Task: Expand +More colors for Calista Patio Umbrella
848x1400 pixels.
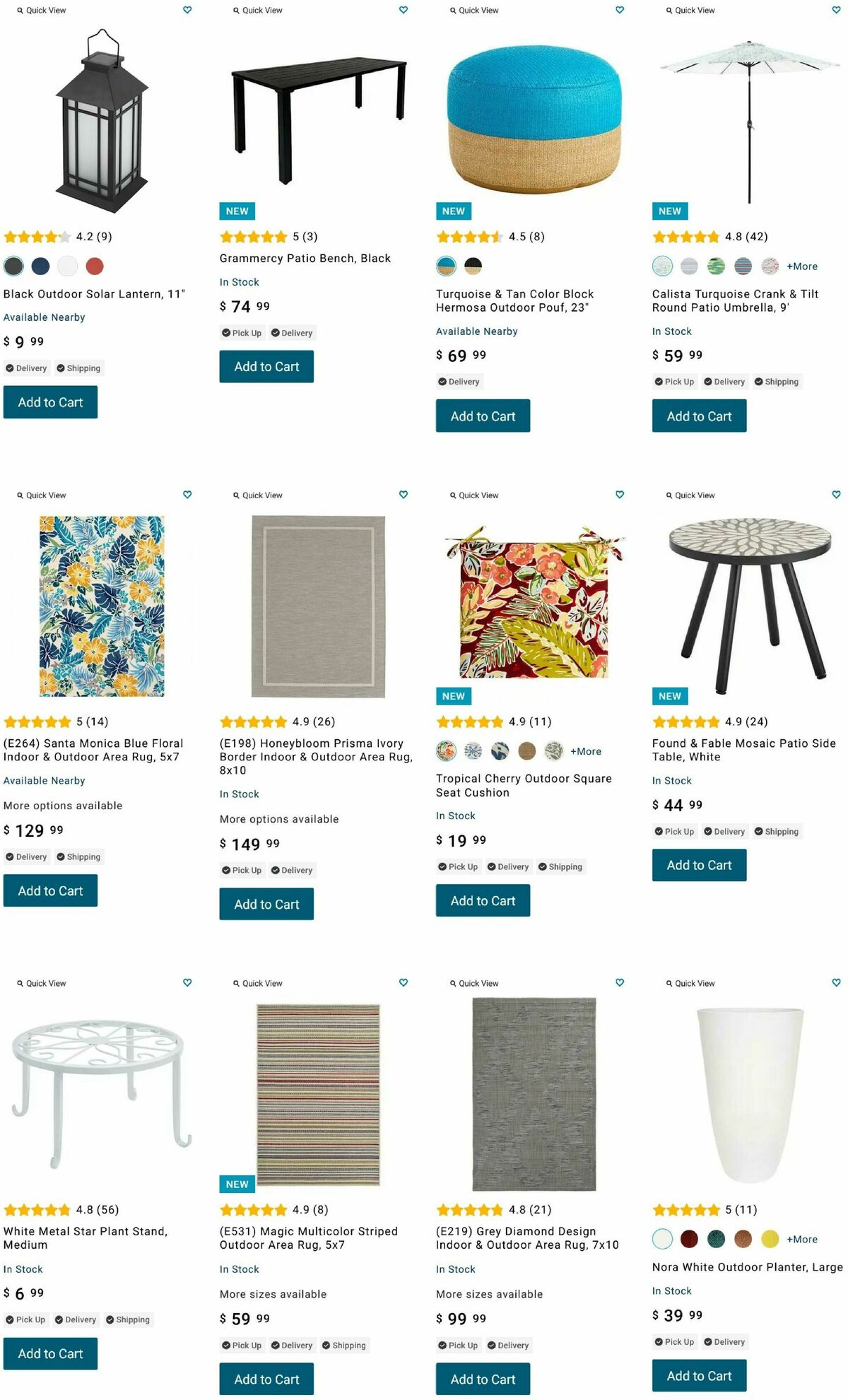Action: point(802,266)
